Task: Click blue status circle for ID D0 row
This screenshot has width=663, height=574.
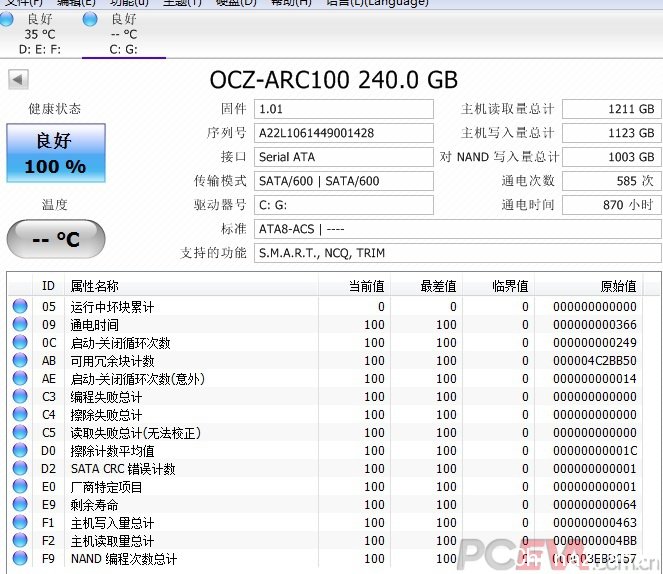Action: point(20,450)
